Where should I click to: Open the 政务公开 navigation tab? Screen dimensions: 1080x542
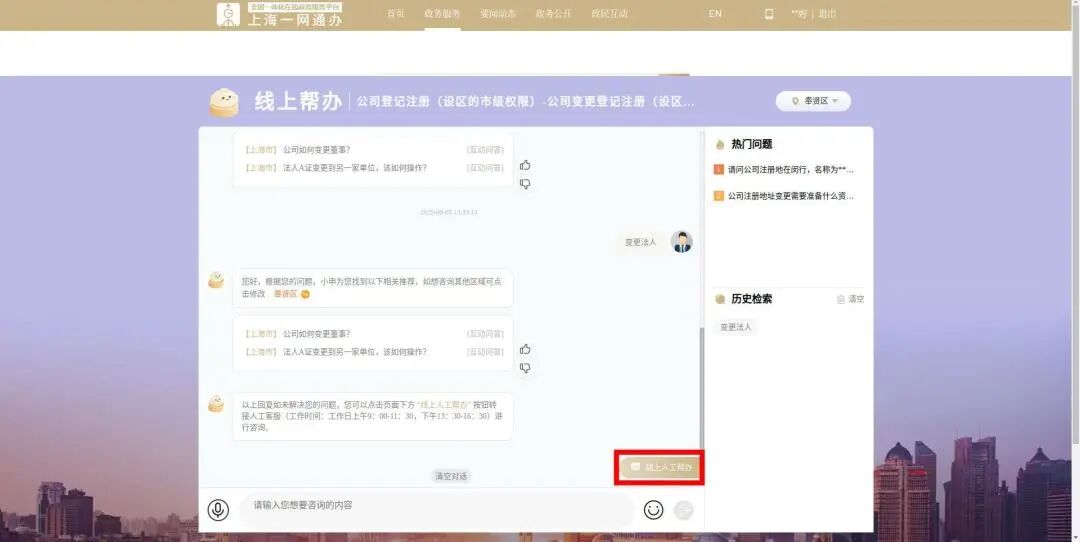coord(553,14)
